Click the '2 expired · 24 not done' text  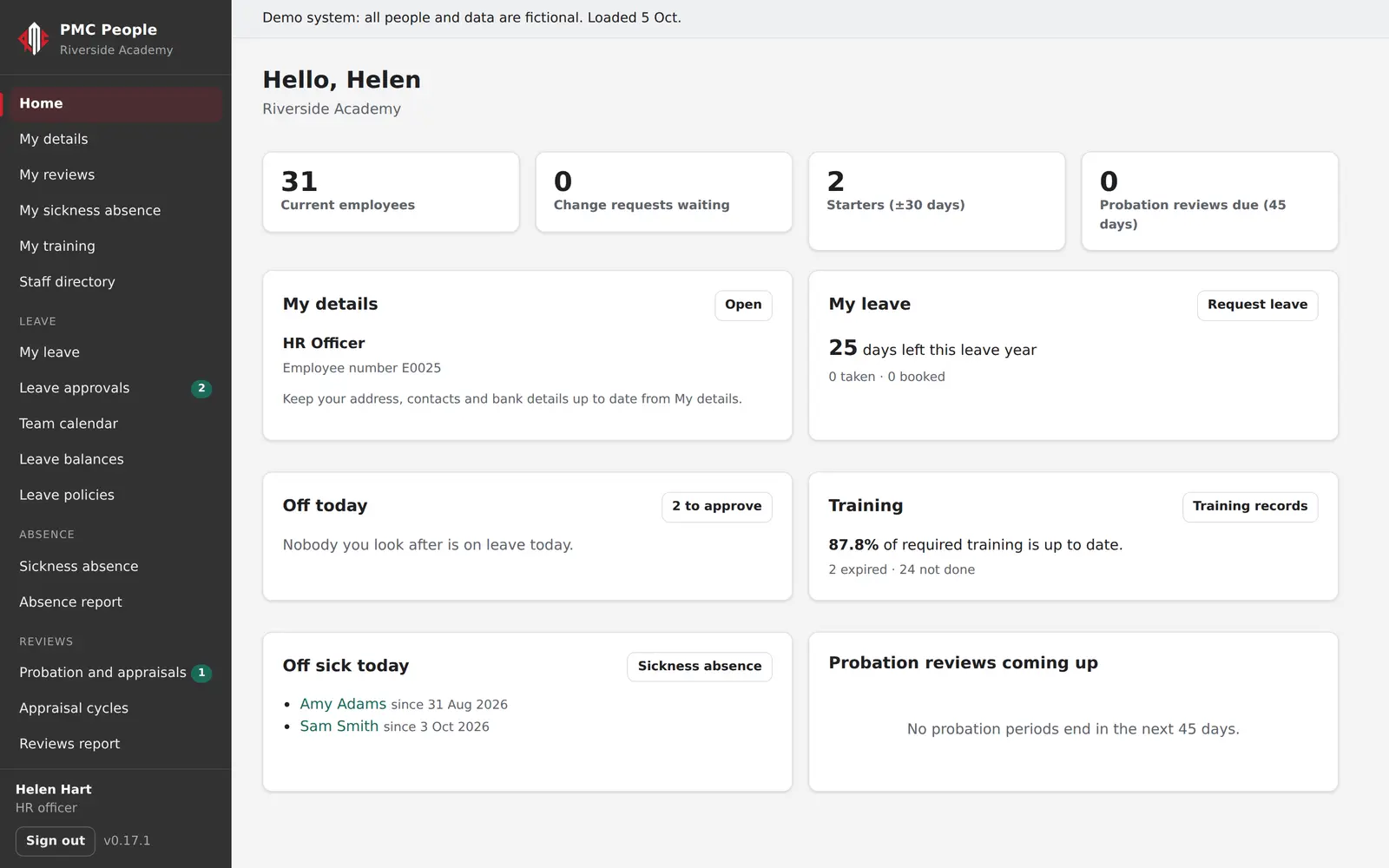point(901,569)
